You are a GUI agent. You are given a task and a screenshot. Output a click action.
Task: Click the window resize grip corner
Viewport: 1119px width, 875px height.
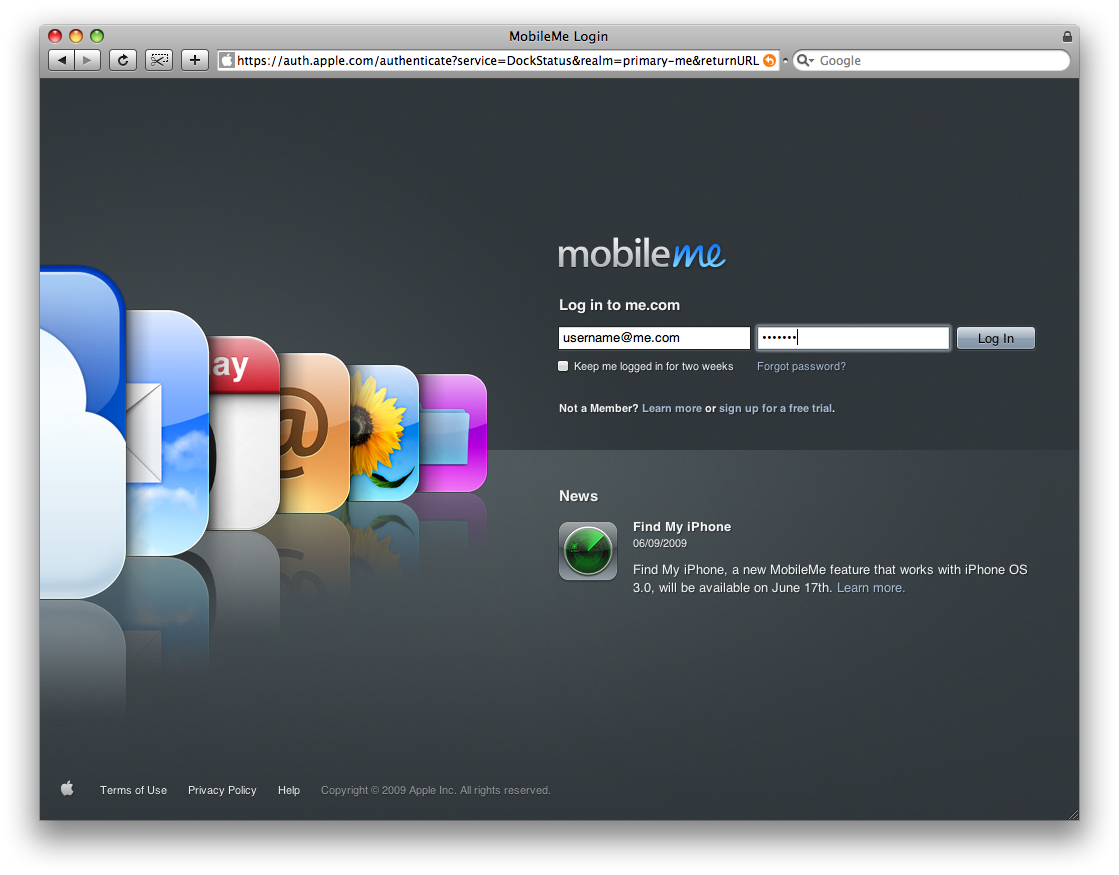(1073, 814)
